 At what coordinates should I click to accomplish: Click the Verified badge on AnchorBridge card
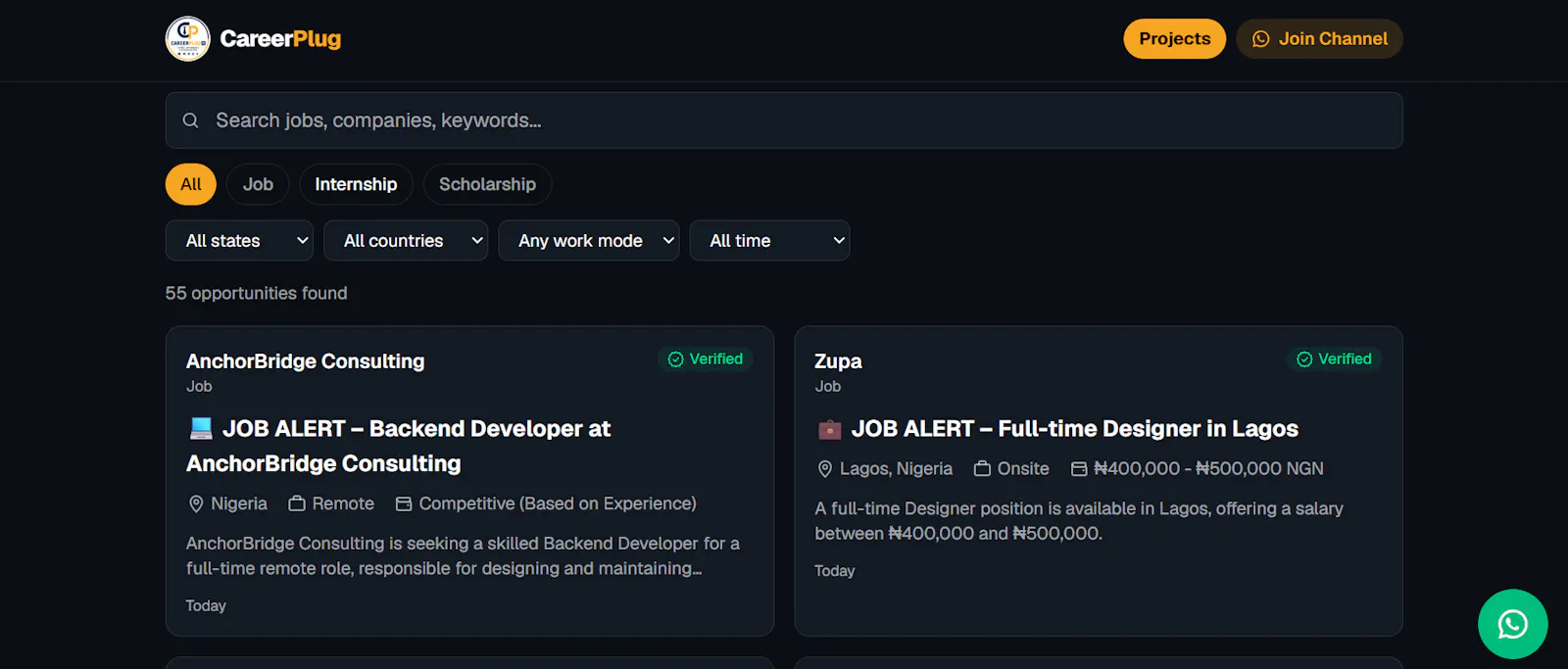coord(706,359)
